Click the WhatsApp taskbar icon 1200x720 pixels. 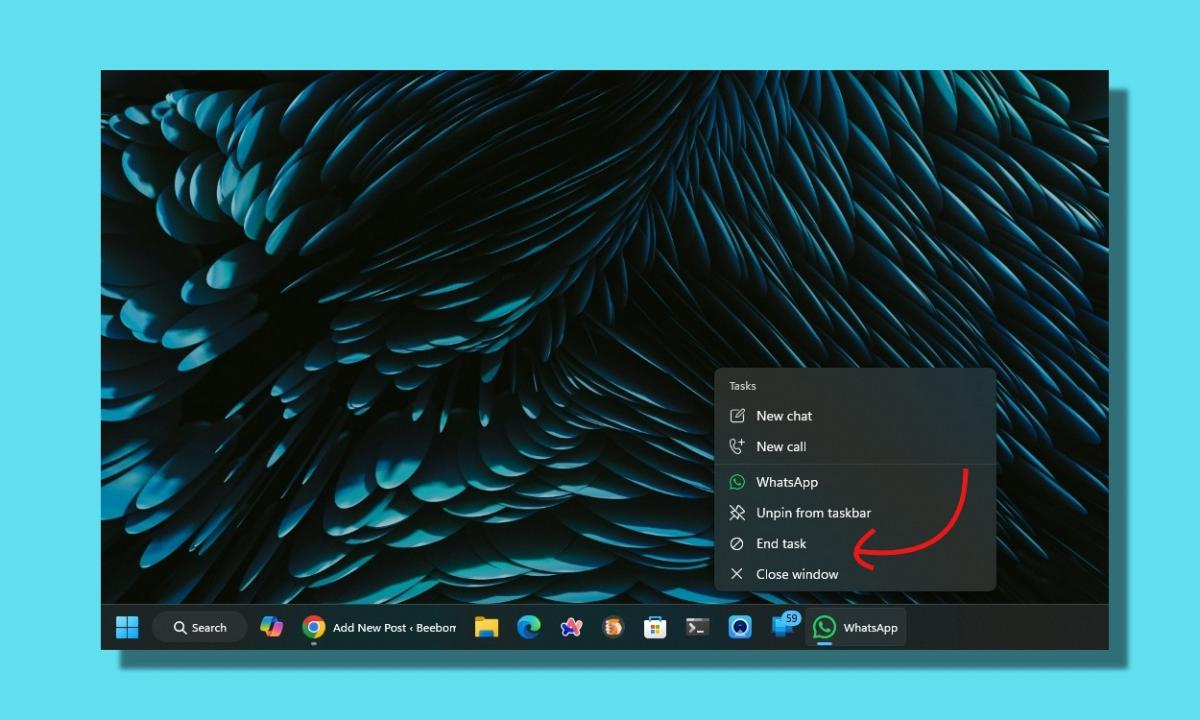(x=823, y=627)
